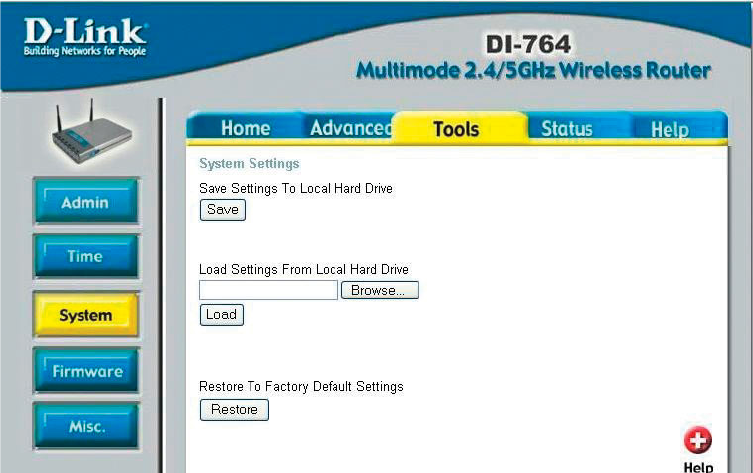Focus the settings file path field
753x473 pixels.
click(x=268, y=290)
